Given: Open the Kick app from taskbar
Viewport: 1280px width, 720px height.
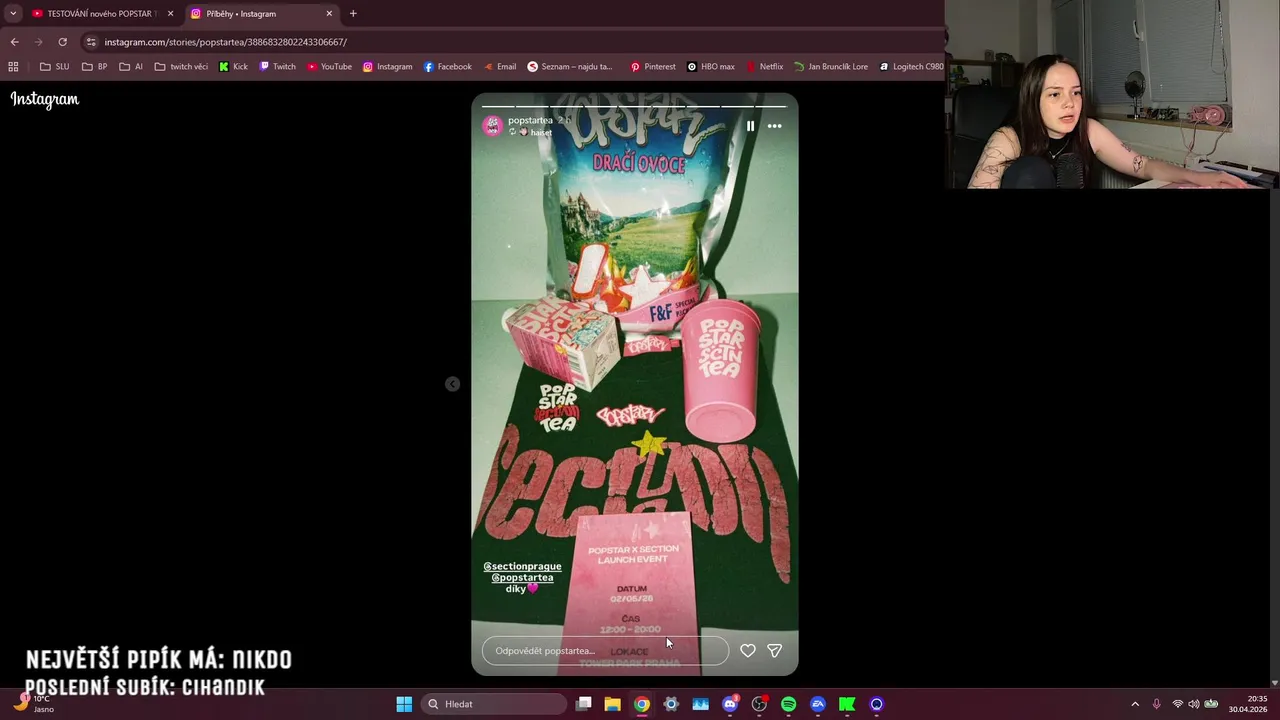Looking at the screenshot, I should 847,704.
